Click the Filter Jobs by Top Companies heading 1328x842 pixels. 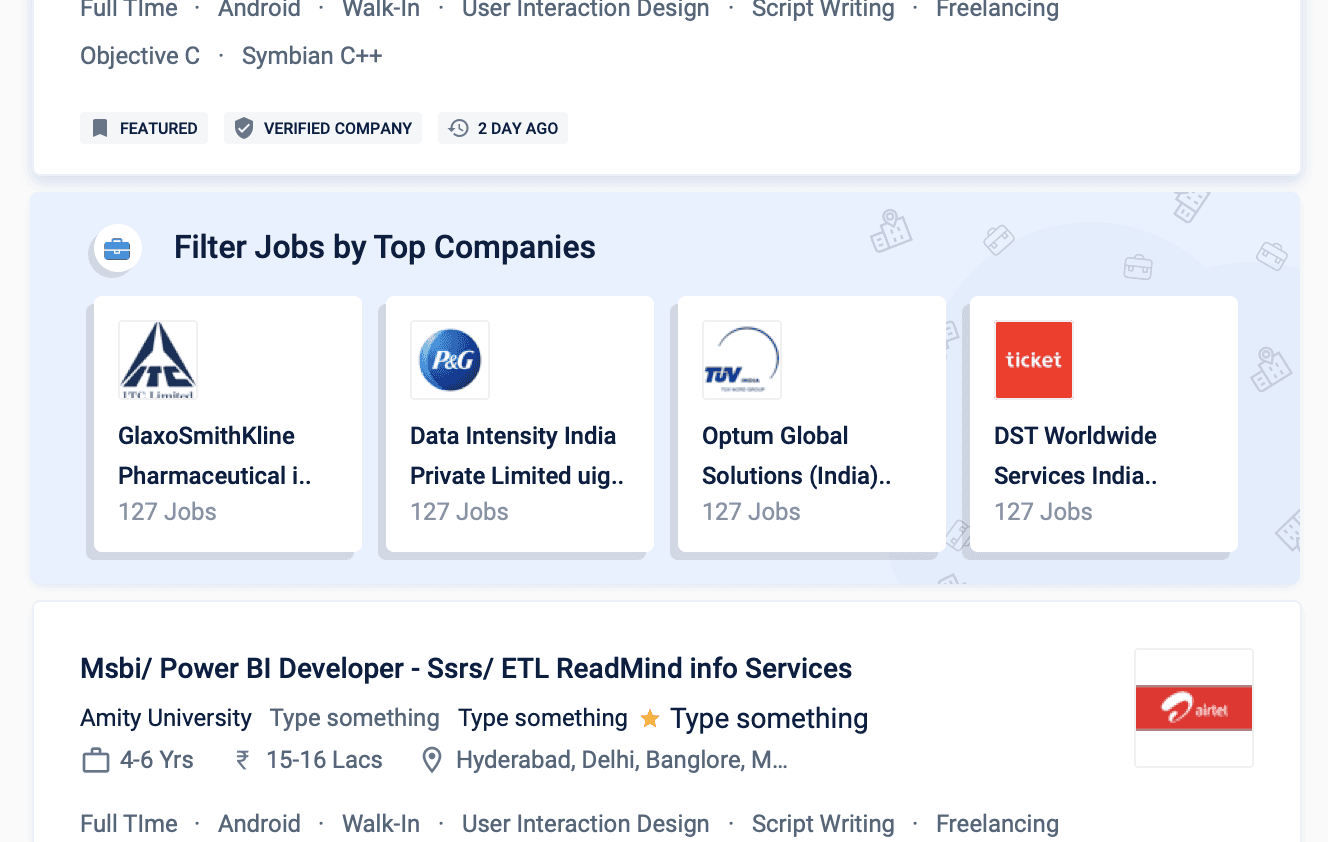[385, 247]
